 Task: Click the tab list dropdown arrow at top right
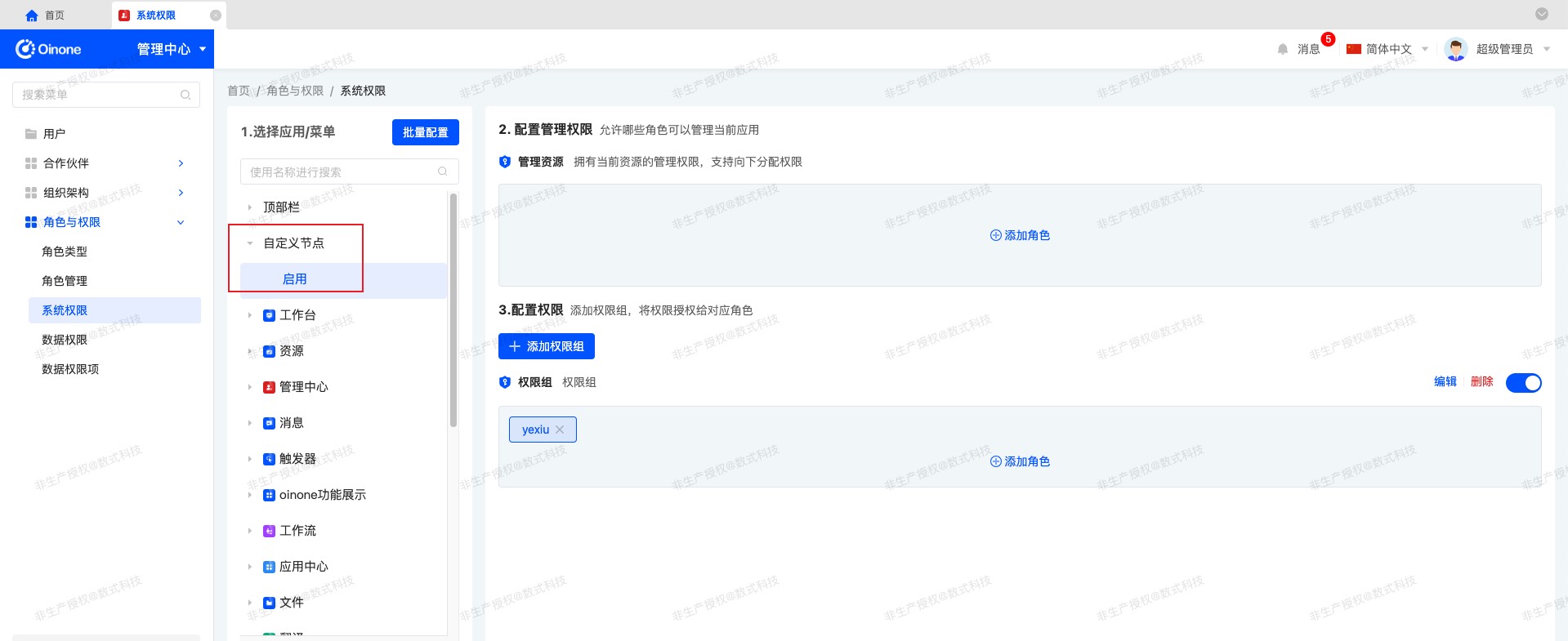pos(1542,14)
